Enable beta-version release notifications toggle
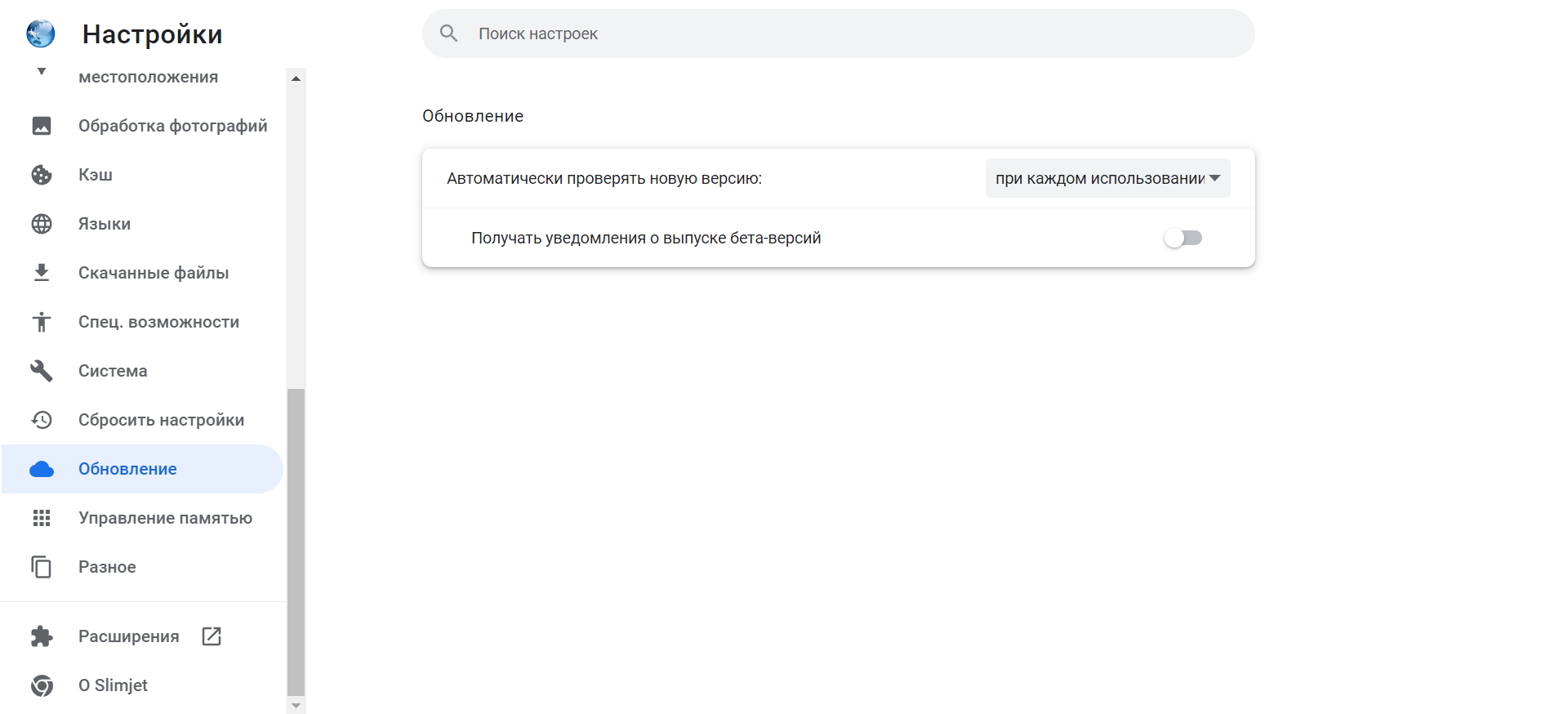The width and height of the screenshot is (1568, 714). point(1183,238)
